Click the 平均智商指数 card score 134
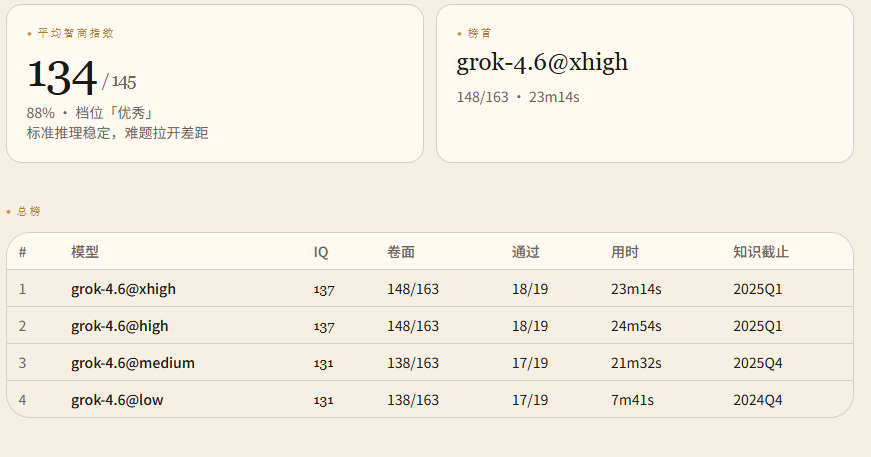 pyautogui.click(x=62, y=77)
